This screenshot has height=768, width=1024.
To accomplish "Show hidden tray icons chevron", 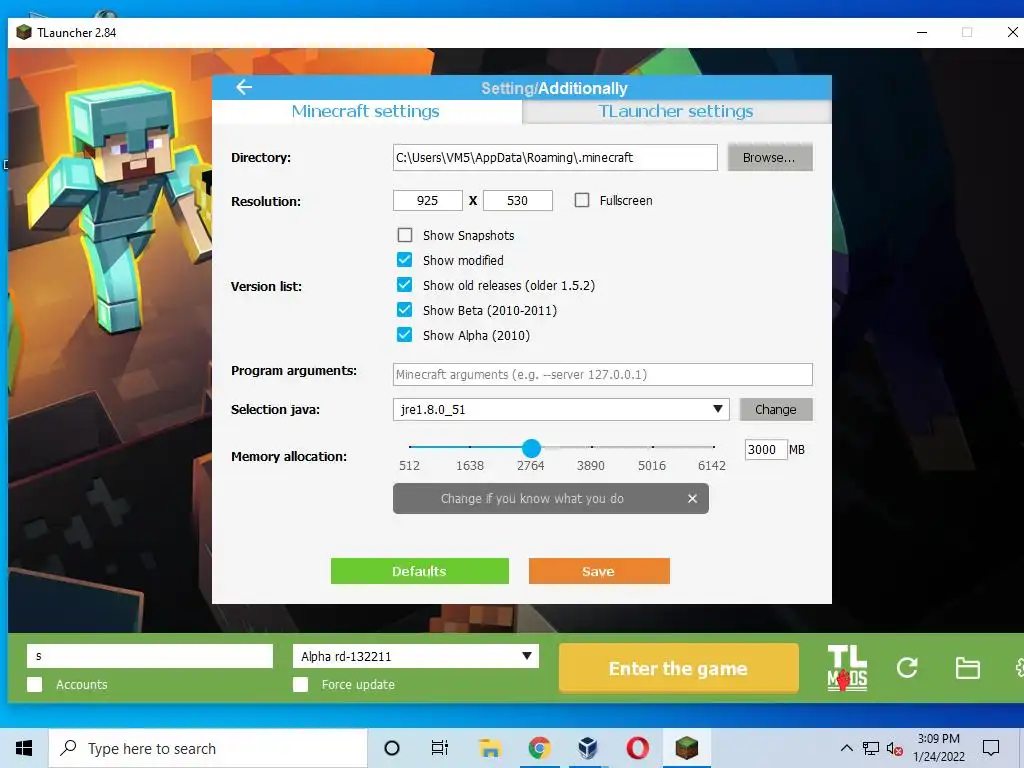I will (846, 748).
